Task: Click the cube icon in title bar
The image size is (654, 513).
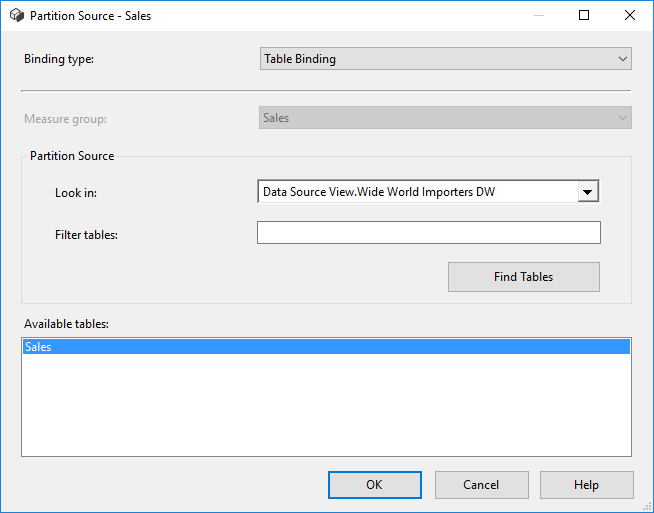Action: 17,15
